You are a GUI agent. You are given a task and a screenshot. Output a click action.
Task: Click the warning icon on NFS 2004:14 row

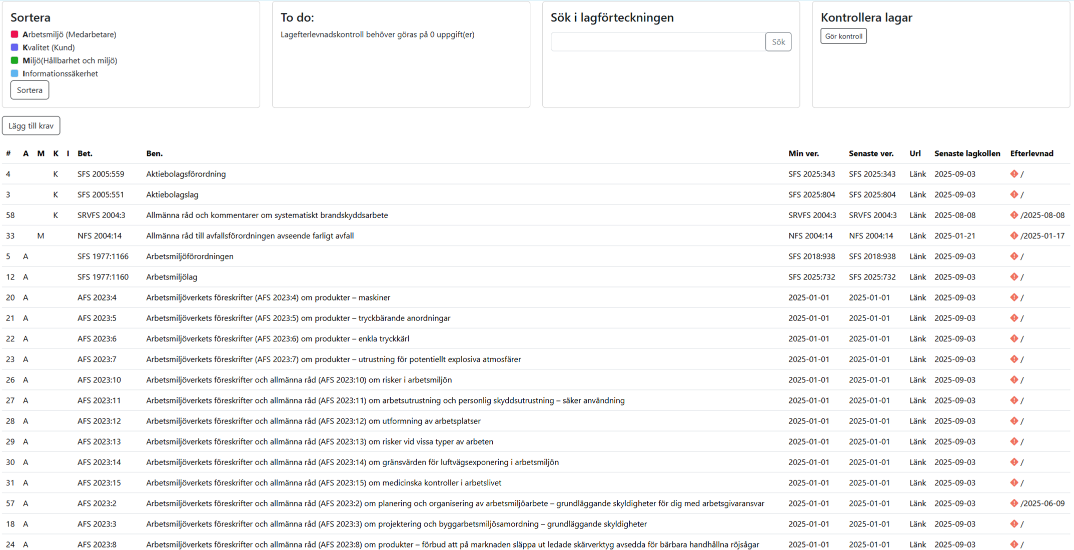pos(1014,236)
